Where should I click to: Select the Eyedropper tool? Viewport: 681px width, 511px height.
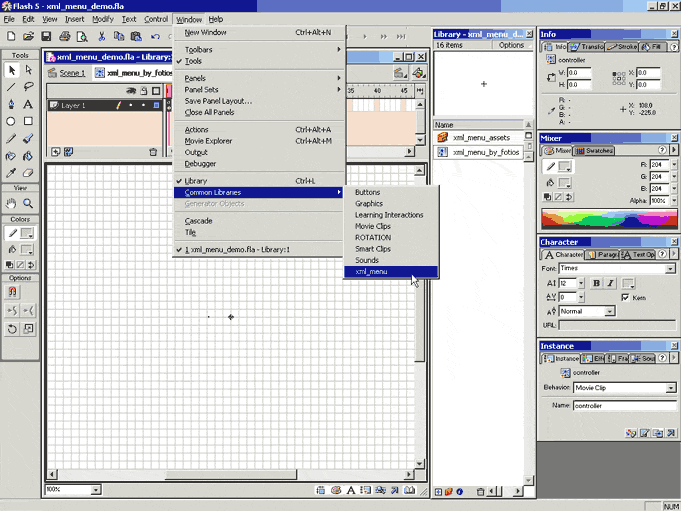tap(11, 172)
